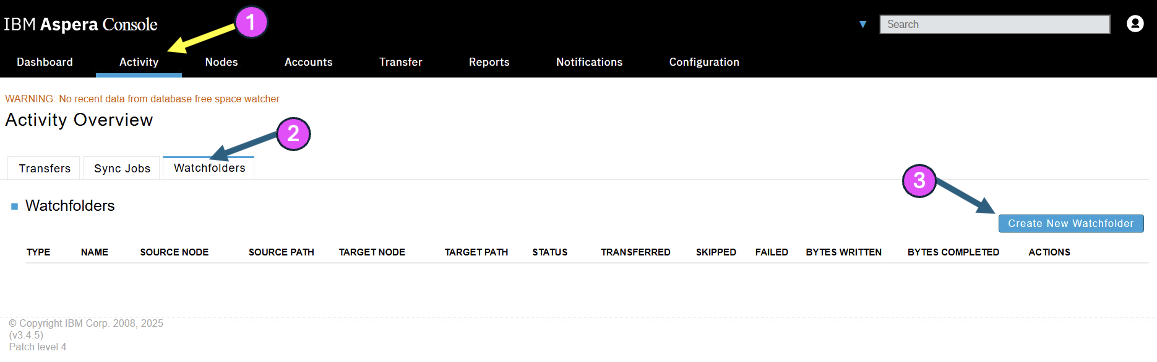Click the (v3.4.5) version text
Image resolution: width=1157 pixels, height=362 pixels.
[x=26, y=335]
